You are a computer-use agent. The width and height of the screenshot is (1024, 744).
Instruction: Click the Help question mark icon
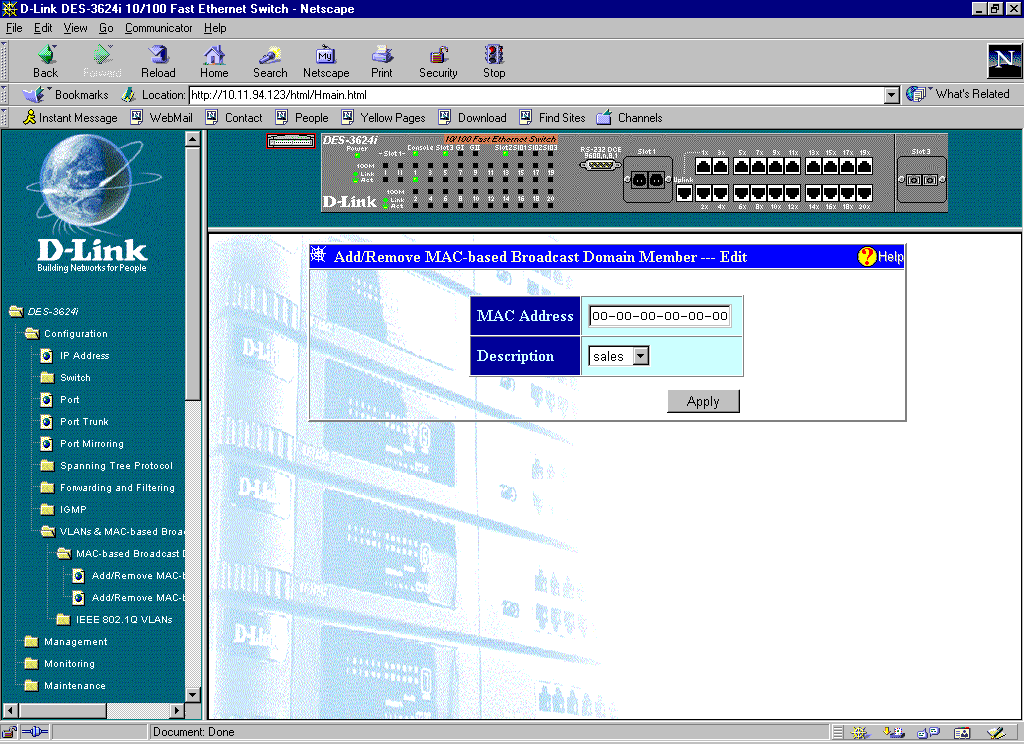868,257
